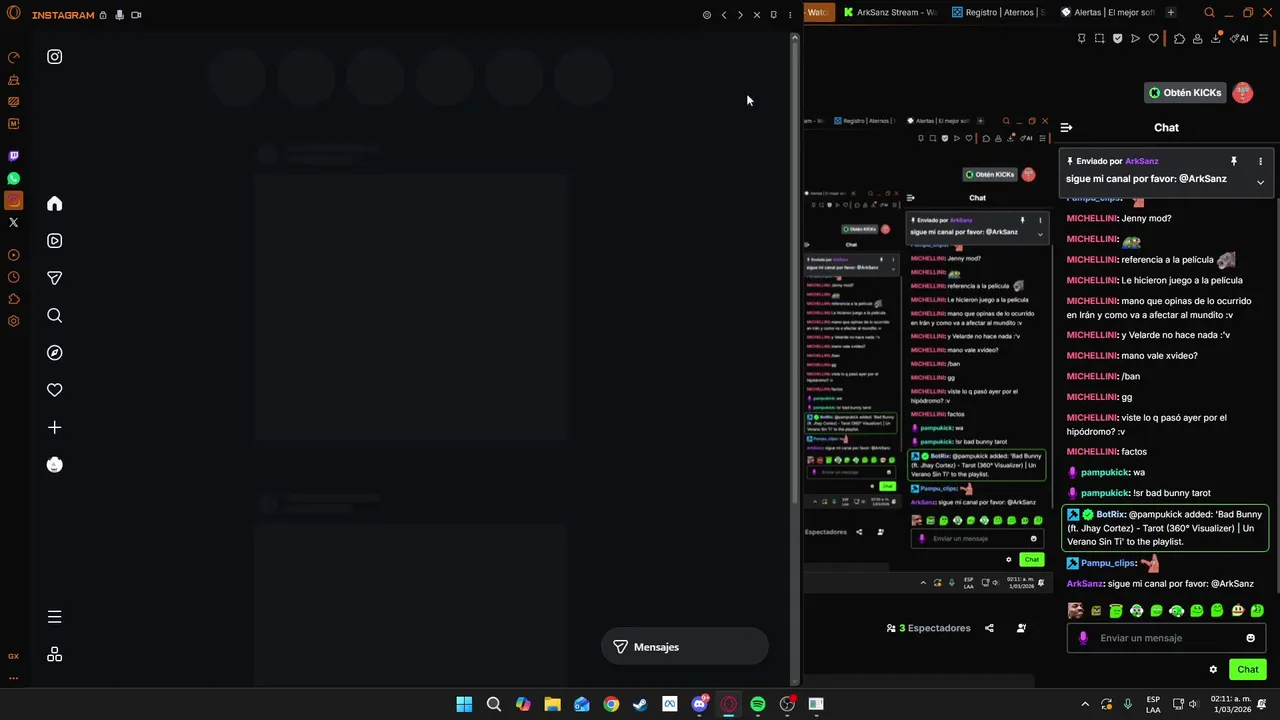Open the volume control in system tray
Viewport: 1280px width, 720px height.
pyautogui.click(x=1195, y=704)
